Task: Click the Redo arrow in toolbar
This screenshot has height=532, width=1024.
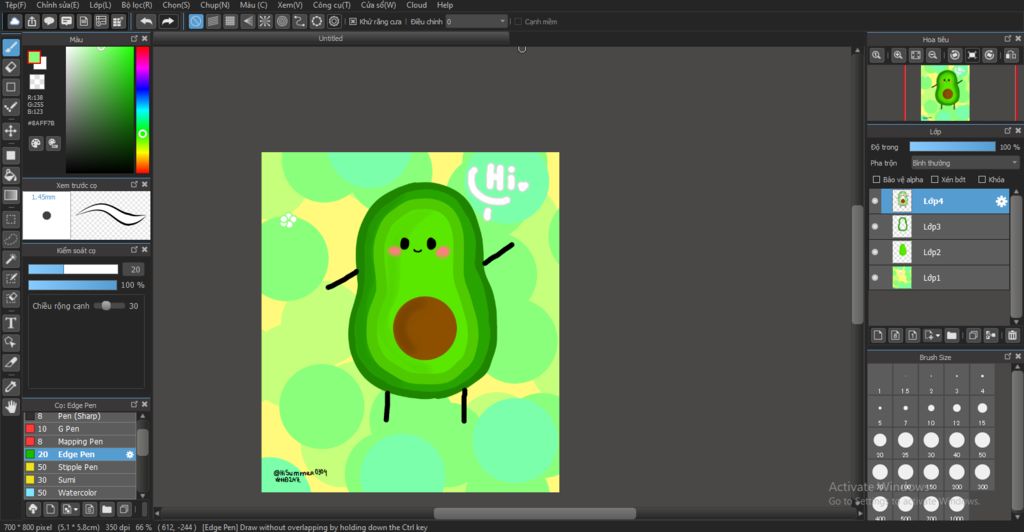Action: click(x=168, y=22)
